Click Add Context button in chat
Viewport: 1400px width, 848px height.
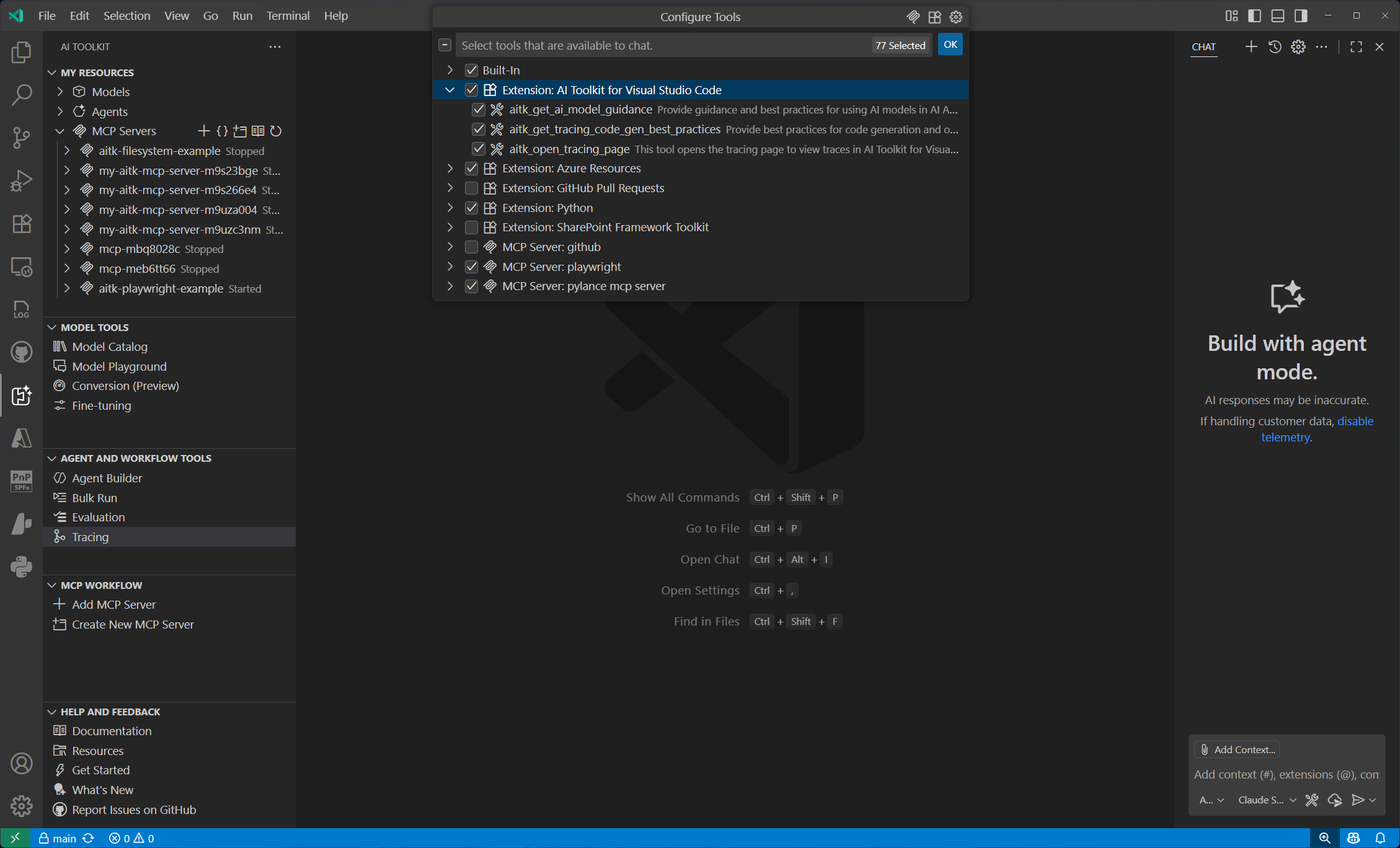pos(1238,749)
